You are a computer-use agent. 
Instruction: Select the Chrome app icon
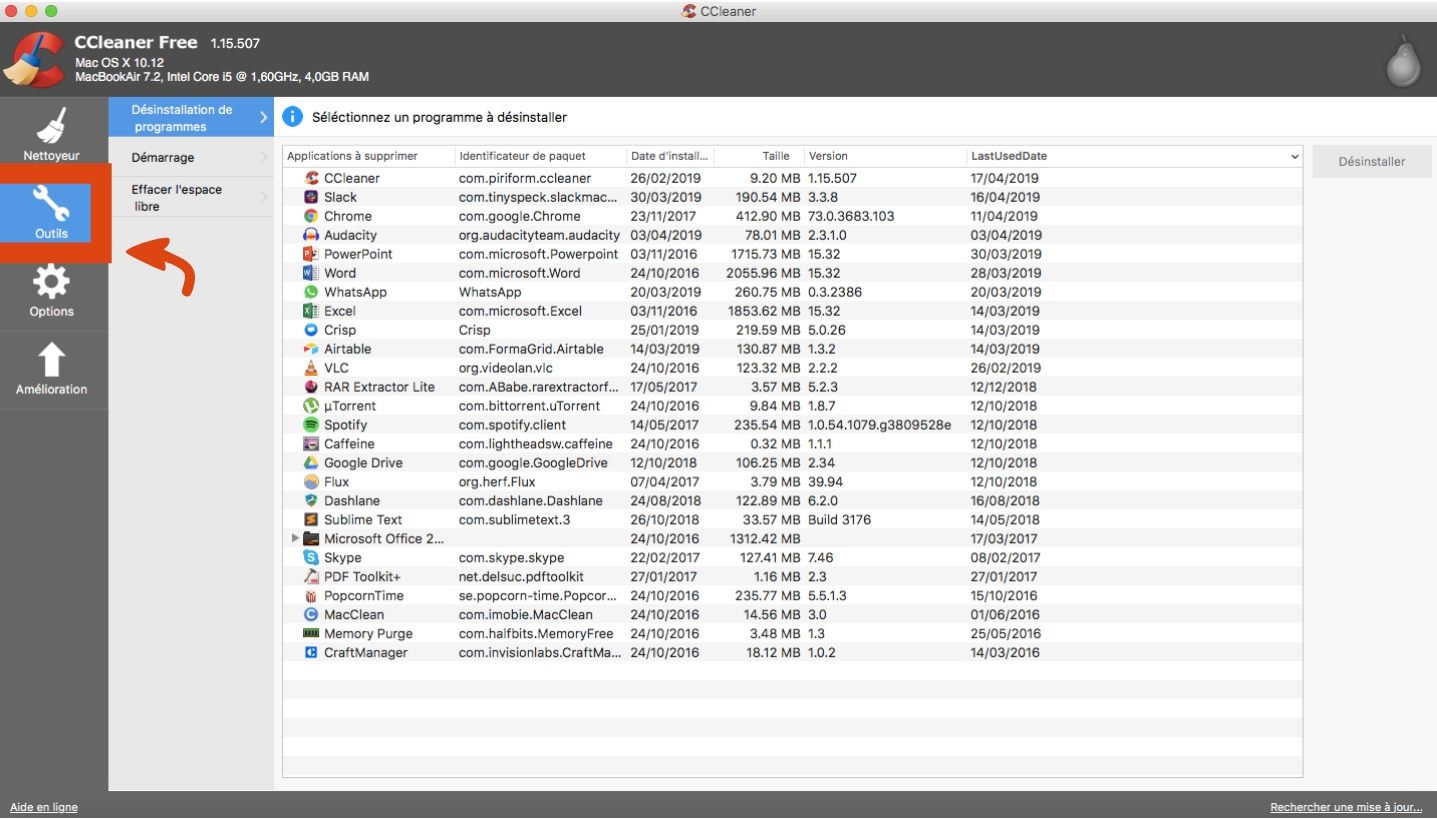coord(311,216)
